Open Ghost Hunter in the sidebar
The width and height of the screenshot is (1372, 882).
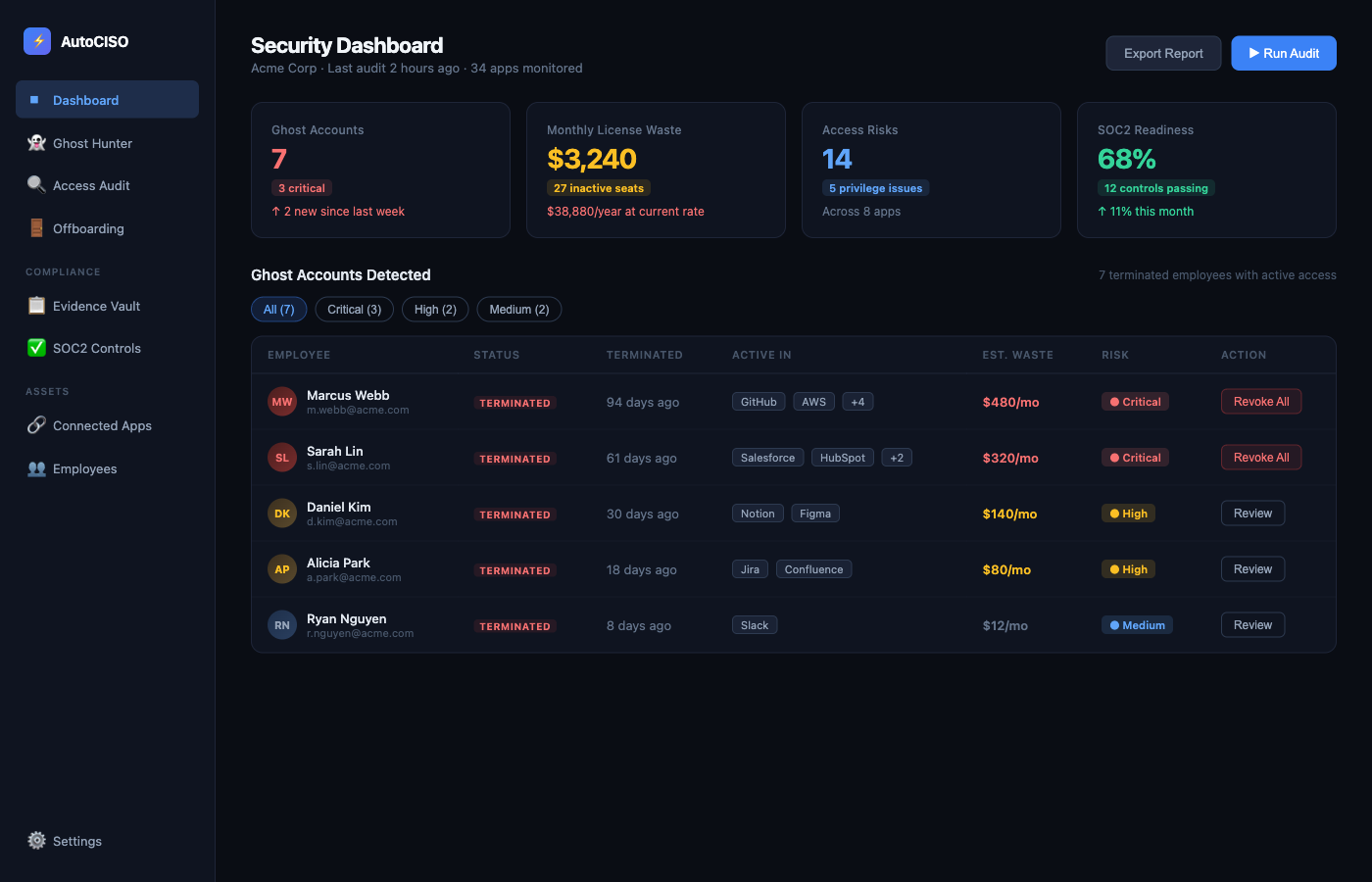107,143
